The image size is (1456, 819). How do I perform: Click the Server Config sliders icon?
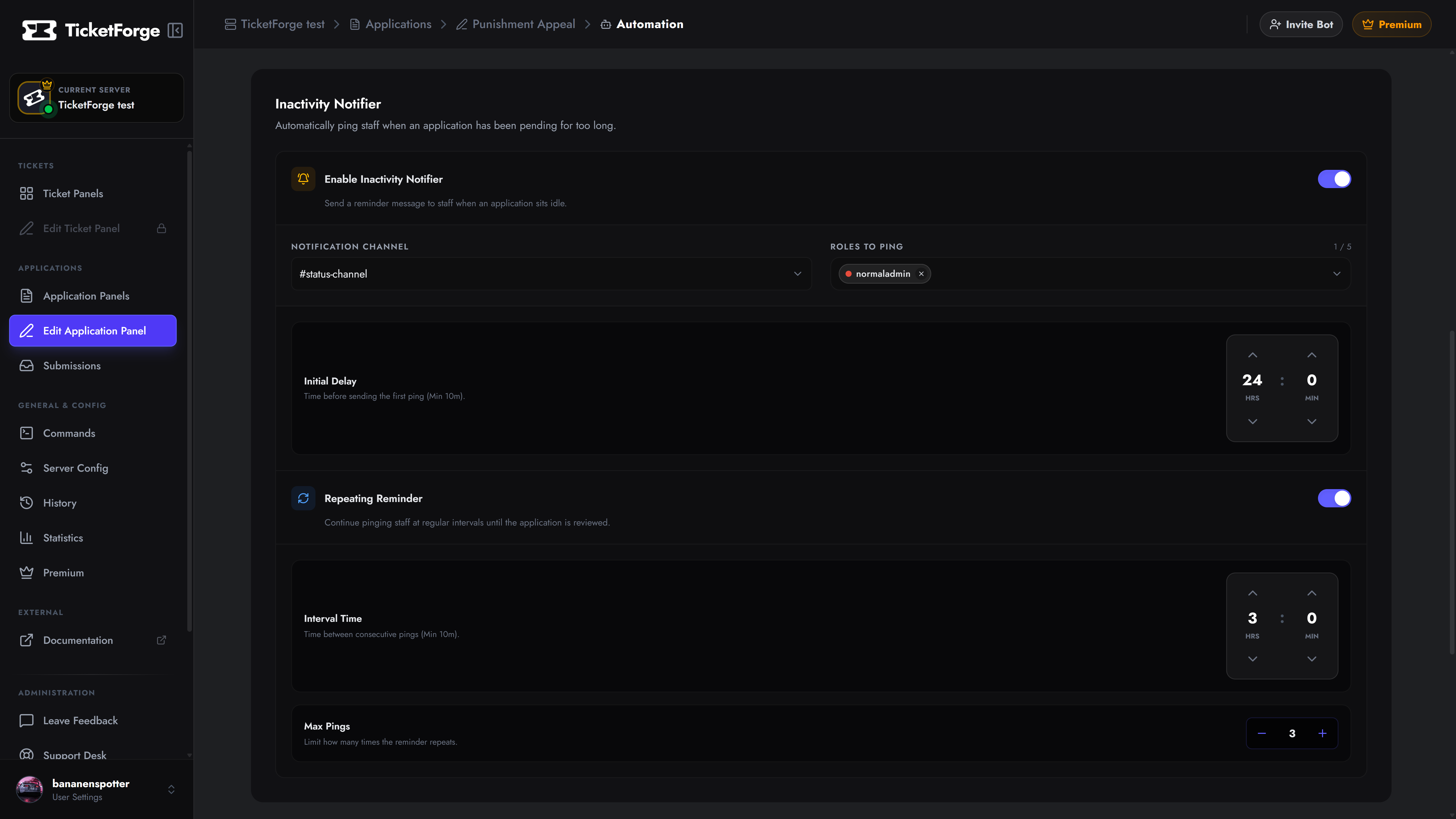pos(27,468)
